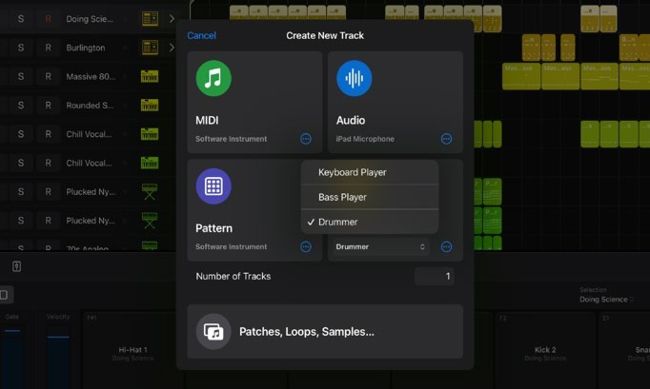The image size is (650, 389).
Task: Expand the Doing Scie... track chevron
Action: (x=172, y=19)
